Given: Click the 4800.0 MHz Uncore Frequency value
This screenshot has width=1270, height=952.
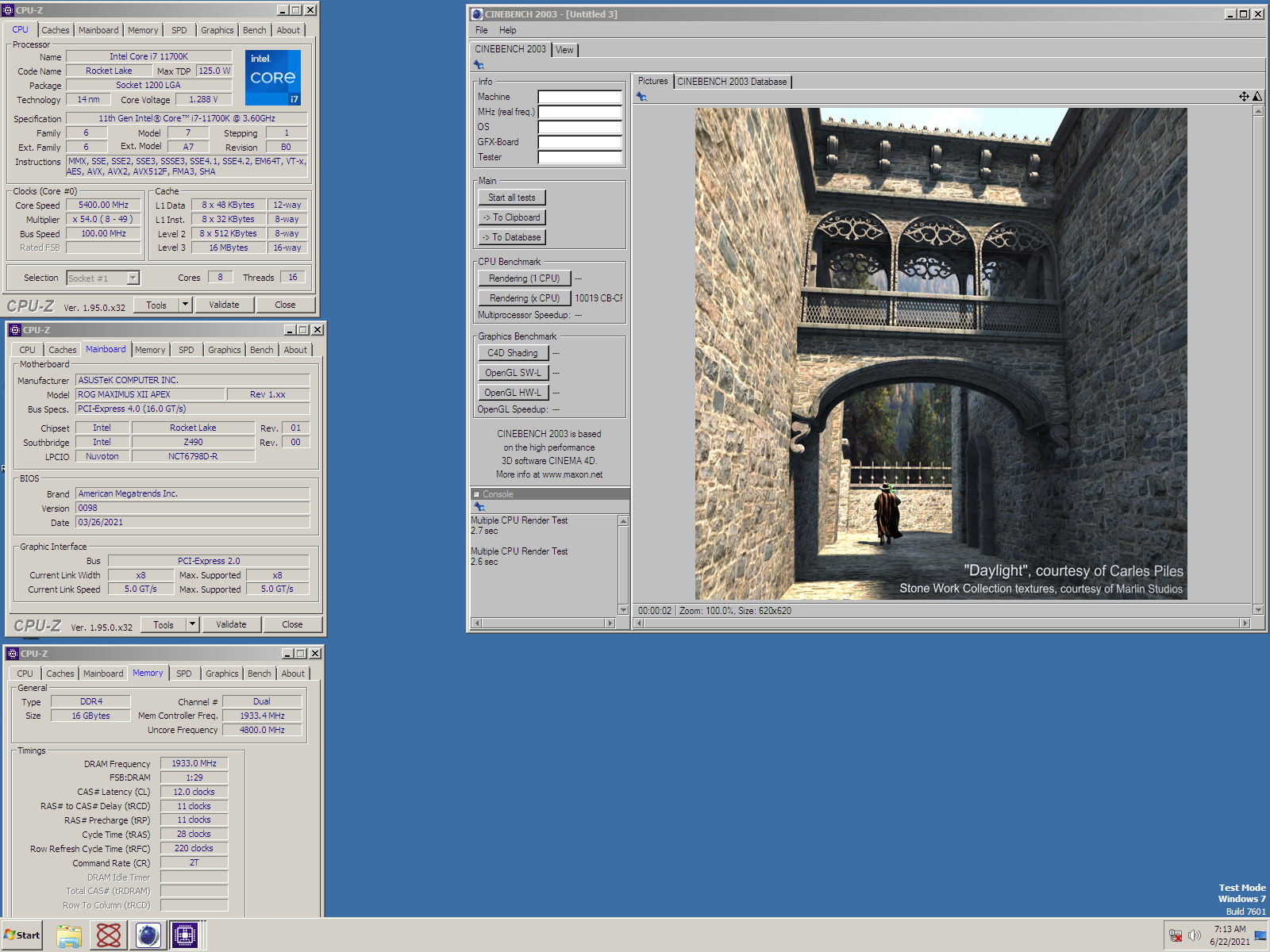Looking at the screenshot, I should [x=262, y=730].
